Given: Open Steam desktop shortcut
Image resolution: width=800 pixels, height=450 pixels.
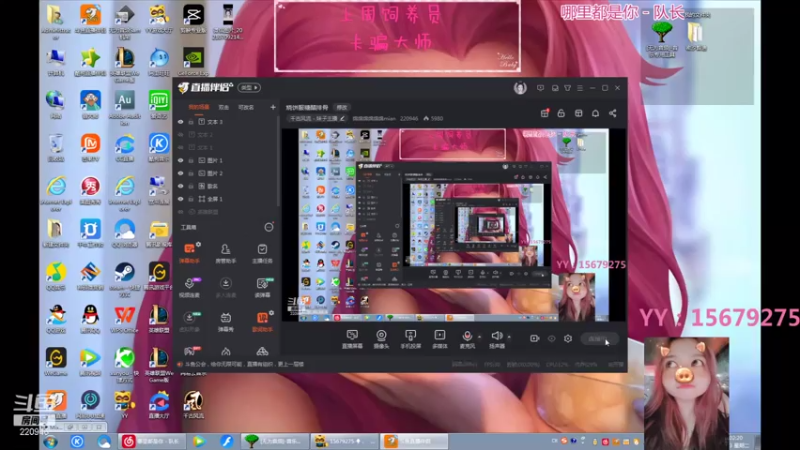Looking at the screenshot, I should [x=124, y=279].
